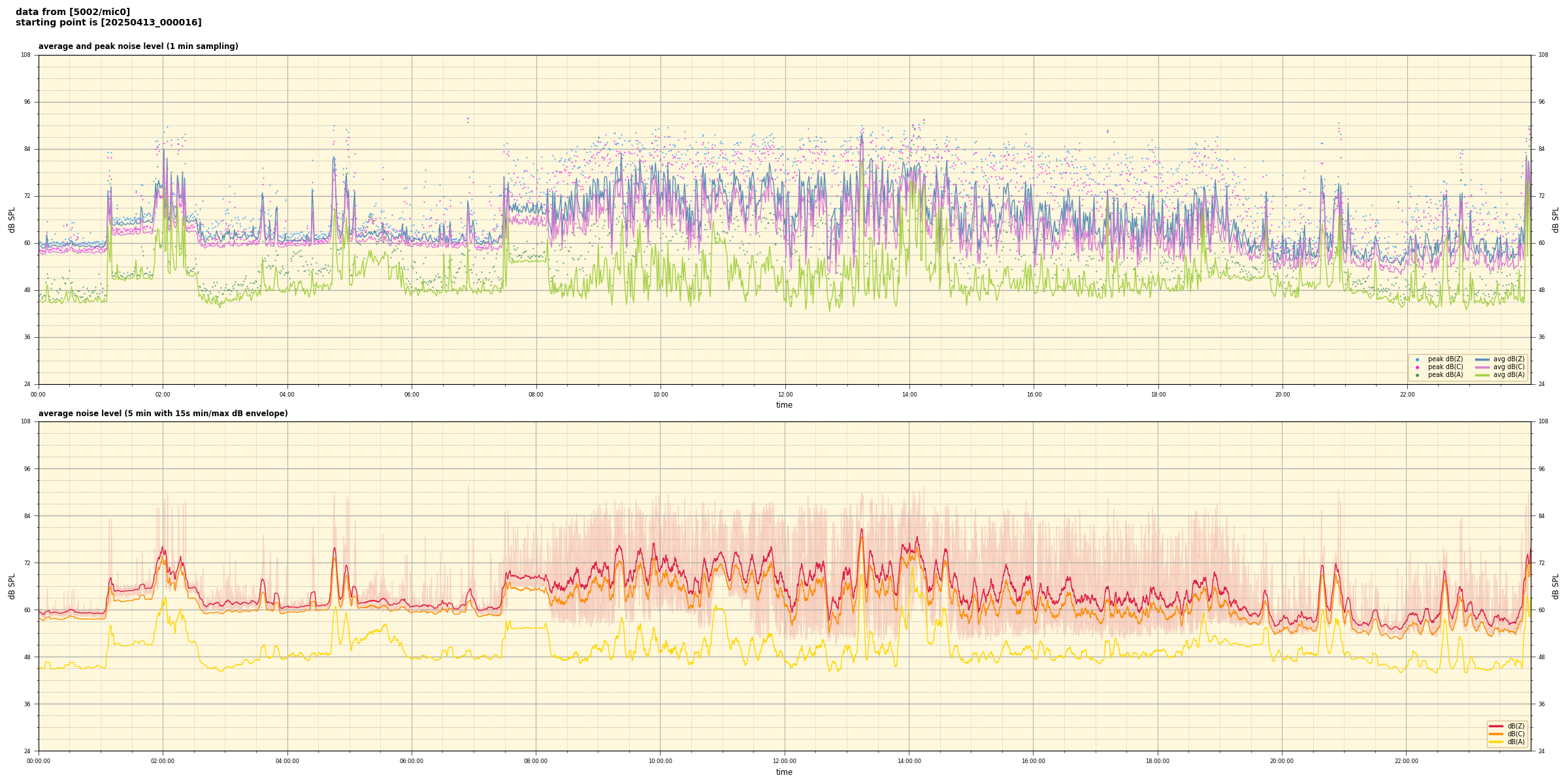Screen dimensions: 1568x784
Task: Click the starting point timestamp text
Action: (x=108, y=22)
